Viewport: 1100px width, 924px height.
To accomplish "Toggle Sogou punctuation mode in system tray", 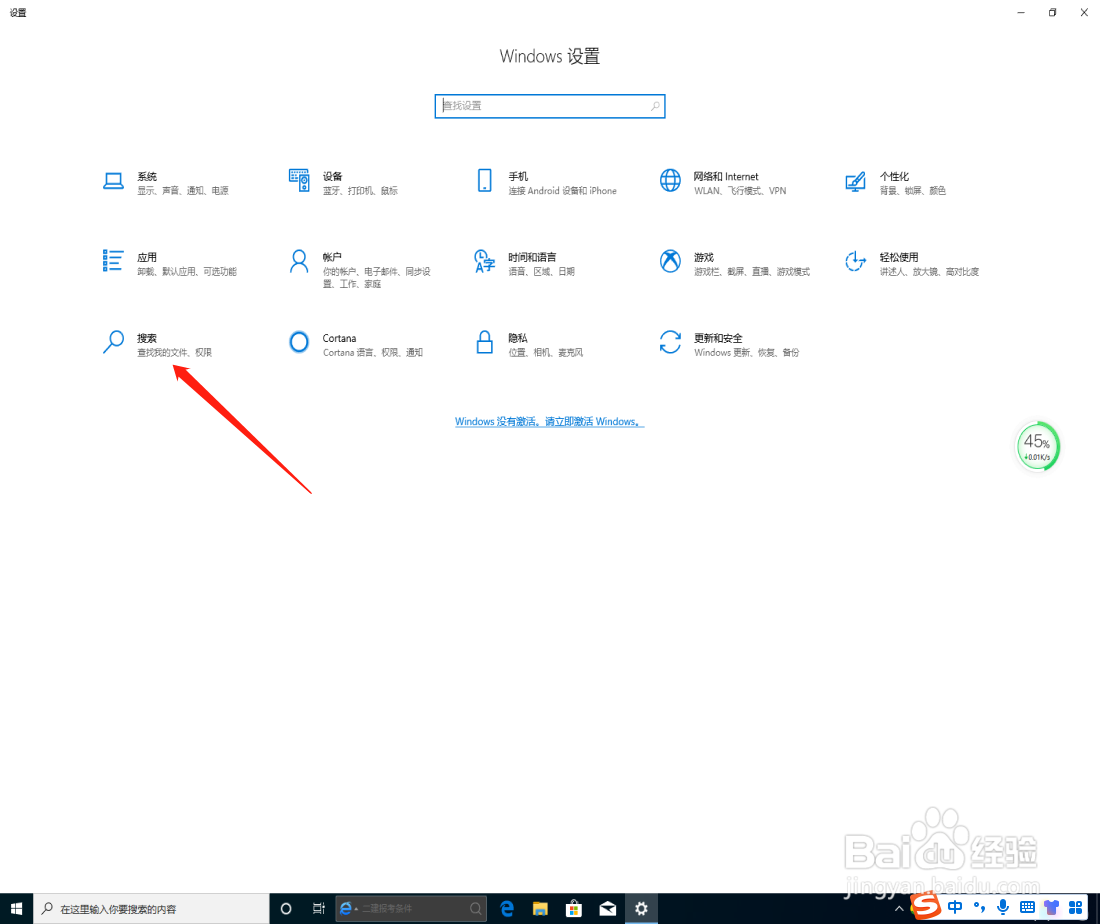I will point(980,907).
